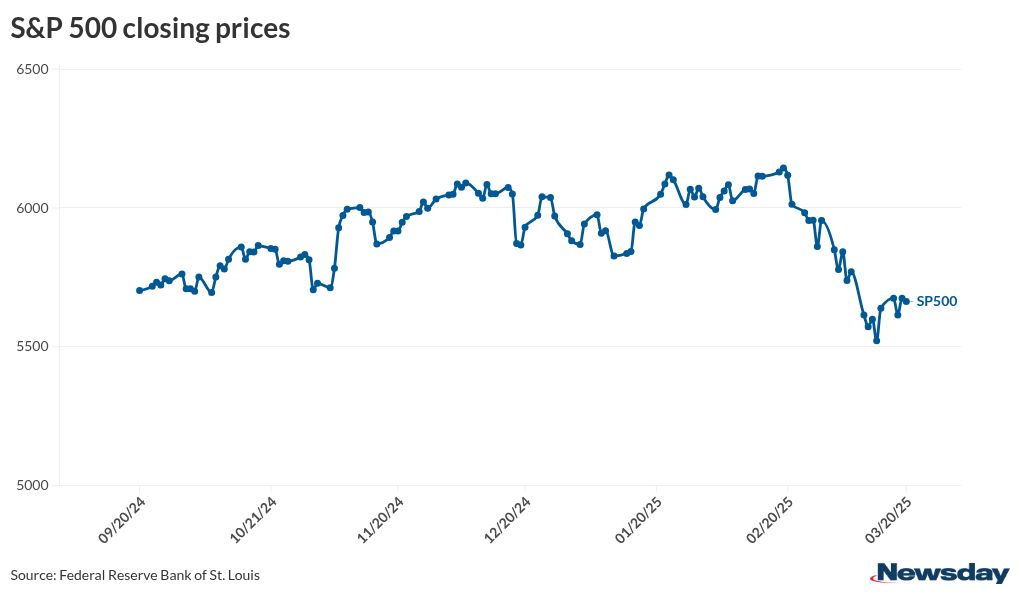Click the Newsday logo
The height and width of the screenshot is (597, 1020).
[x=942, y=573]
